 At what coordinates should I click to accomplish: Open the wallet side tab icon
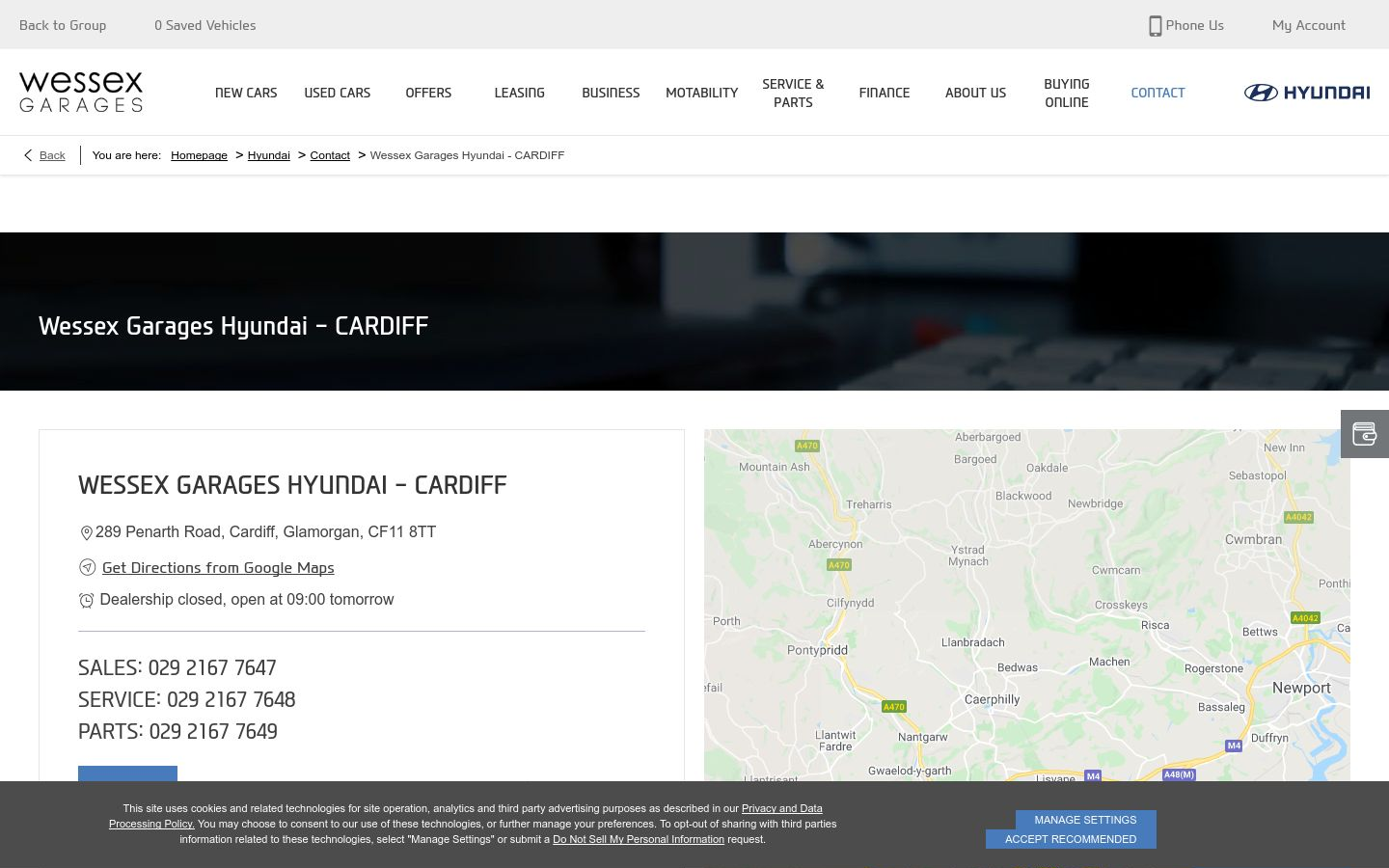(1364, 434)
